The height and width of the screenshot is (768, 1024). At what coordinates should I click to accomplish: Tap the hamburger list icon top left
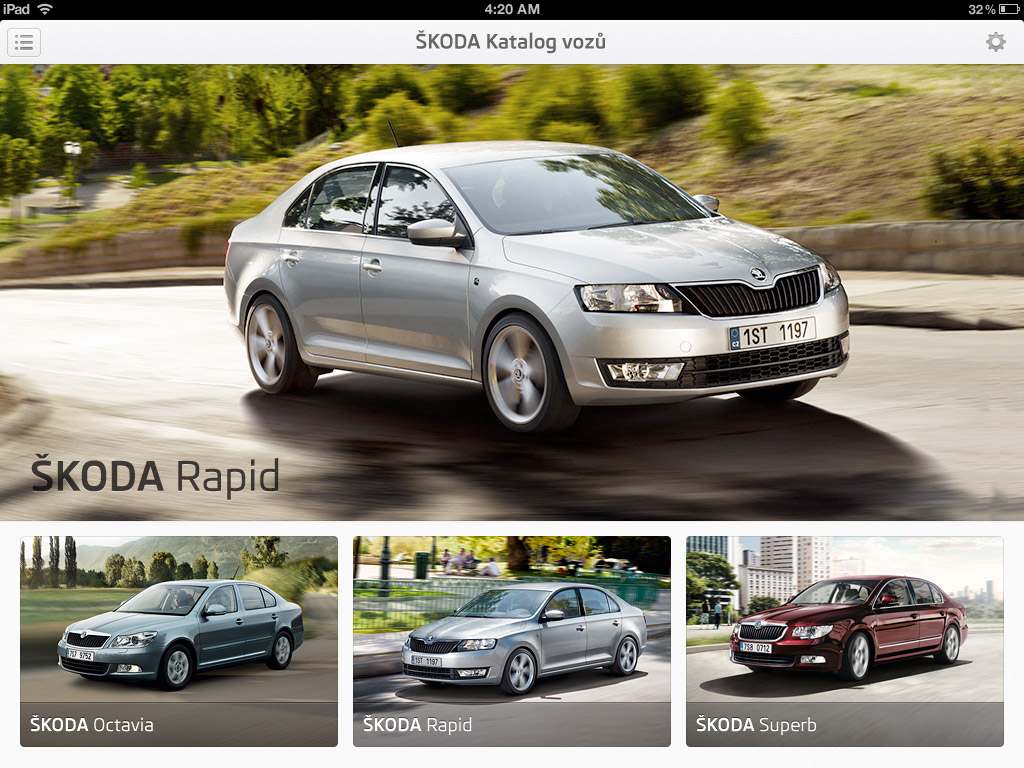coord(24,42)
